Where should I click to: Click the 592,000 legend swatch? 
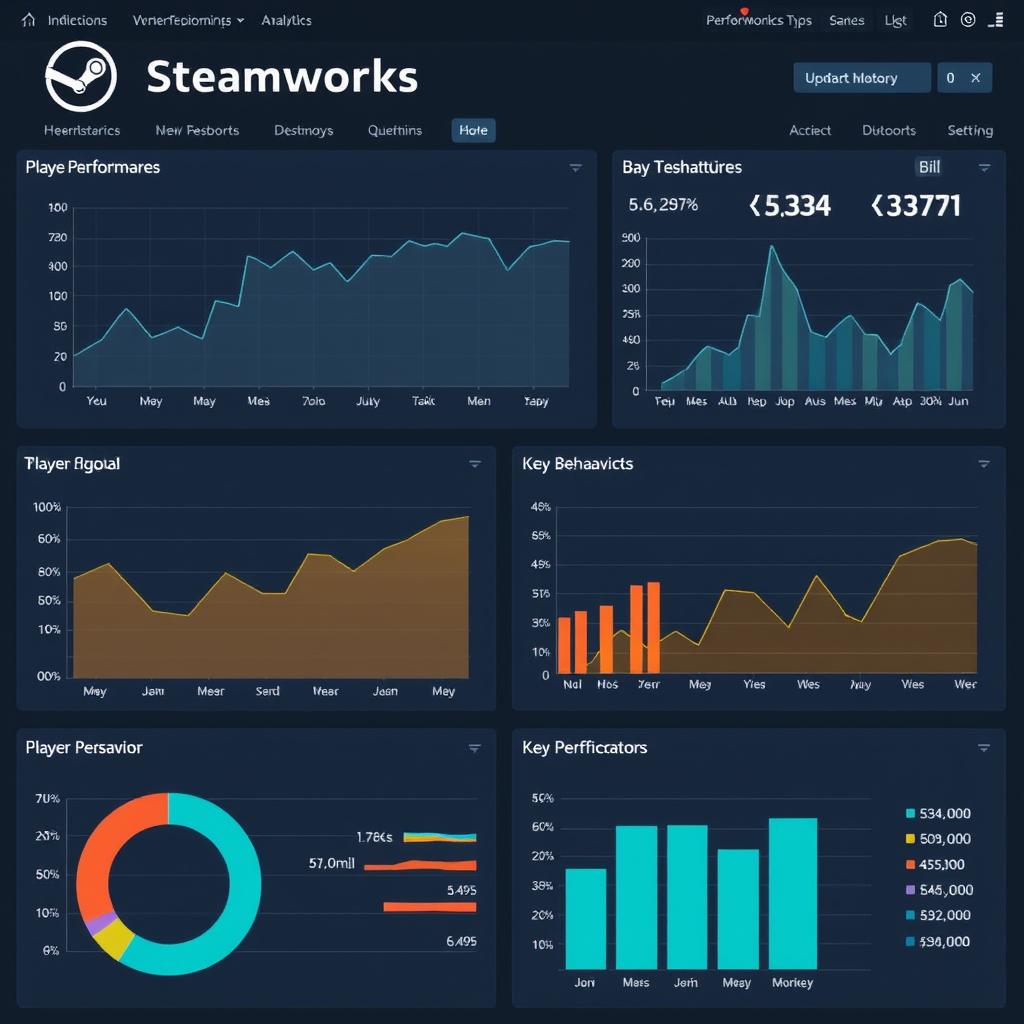pos(910,915)
